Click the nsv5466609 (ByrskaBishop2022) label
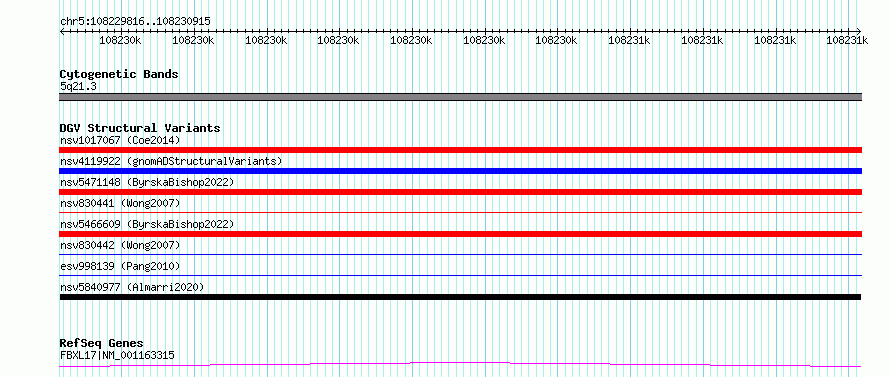 [146, 224]
